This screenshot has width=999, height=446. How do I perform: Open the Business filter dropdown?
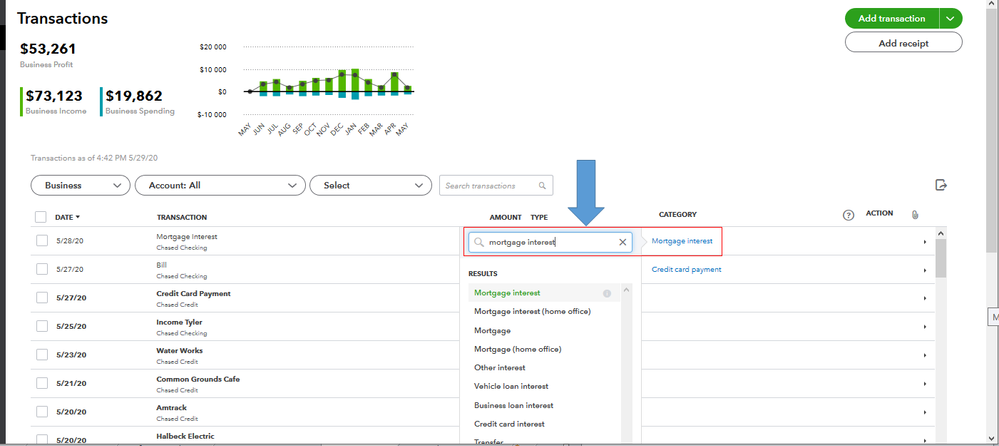(80, 185)
